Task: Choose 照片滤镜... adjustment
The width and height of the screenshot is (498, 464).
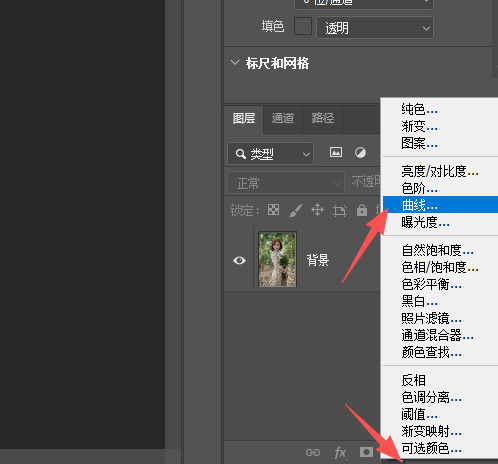Action: (x=440, y=319)
